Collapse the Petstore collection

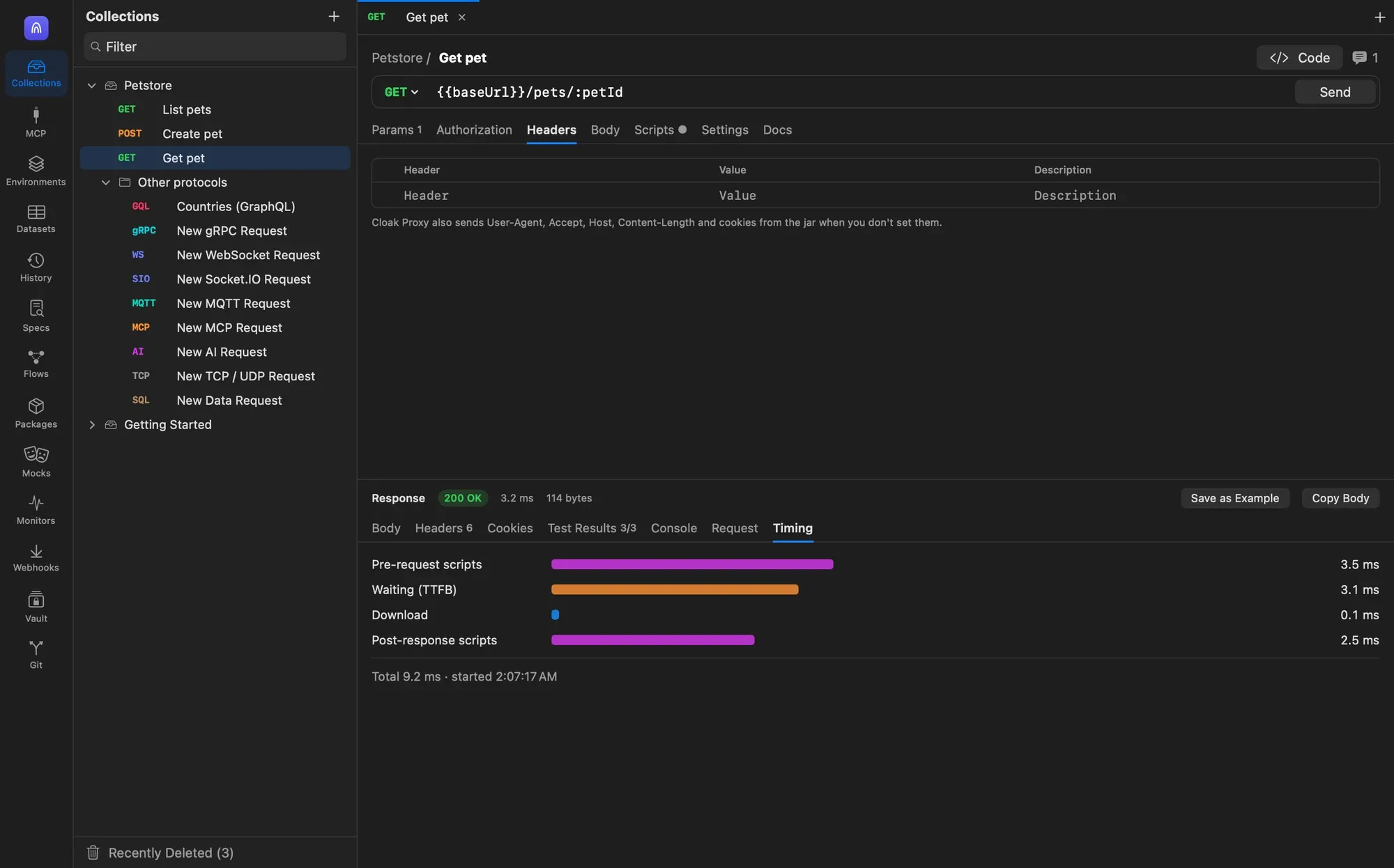point(91,85)
